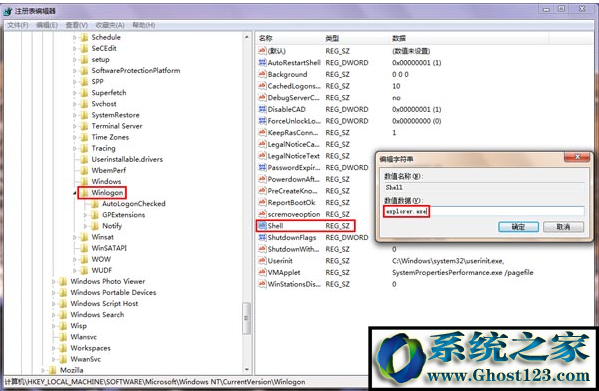This screenshot has height=391, width=599.
Task: Expand the Windows Photo Viewer key
Action: 54,281
